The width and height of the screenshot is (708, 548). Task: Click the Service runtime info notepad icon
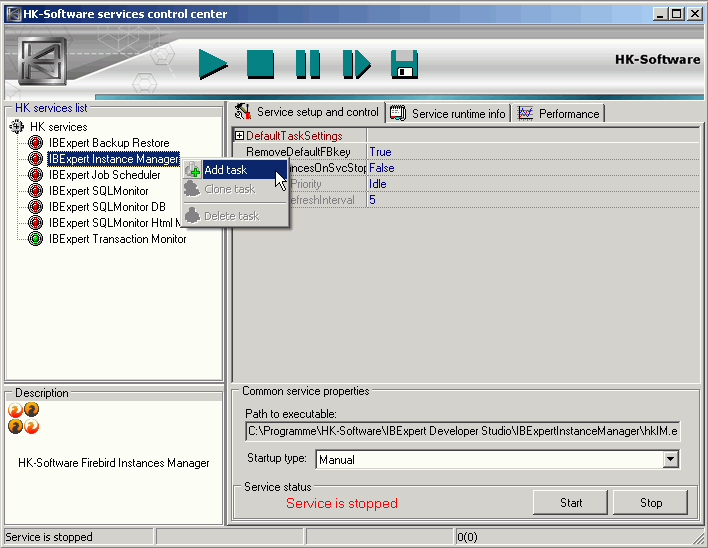click(398, 113)
